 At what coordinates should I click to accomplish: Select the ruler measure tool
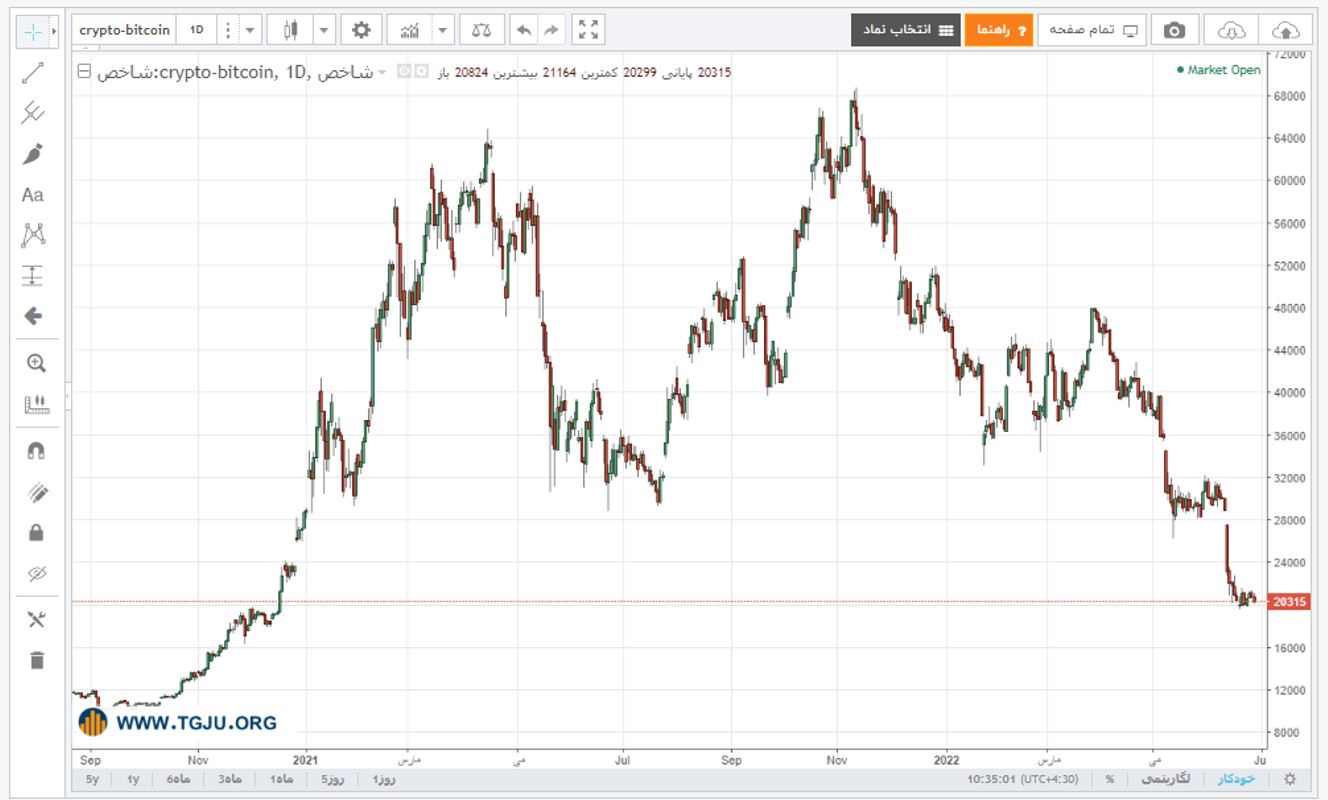36,404
